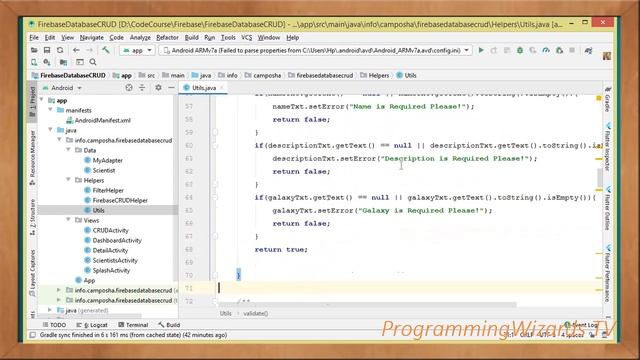
Task: Click the Attach Debugger icon in toolbar
Action: tap(559, 50)
